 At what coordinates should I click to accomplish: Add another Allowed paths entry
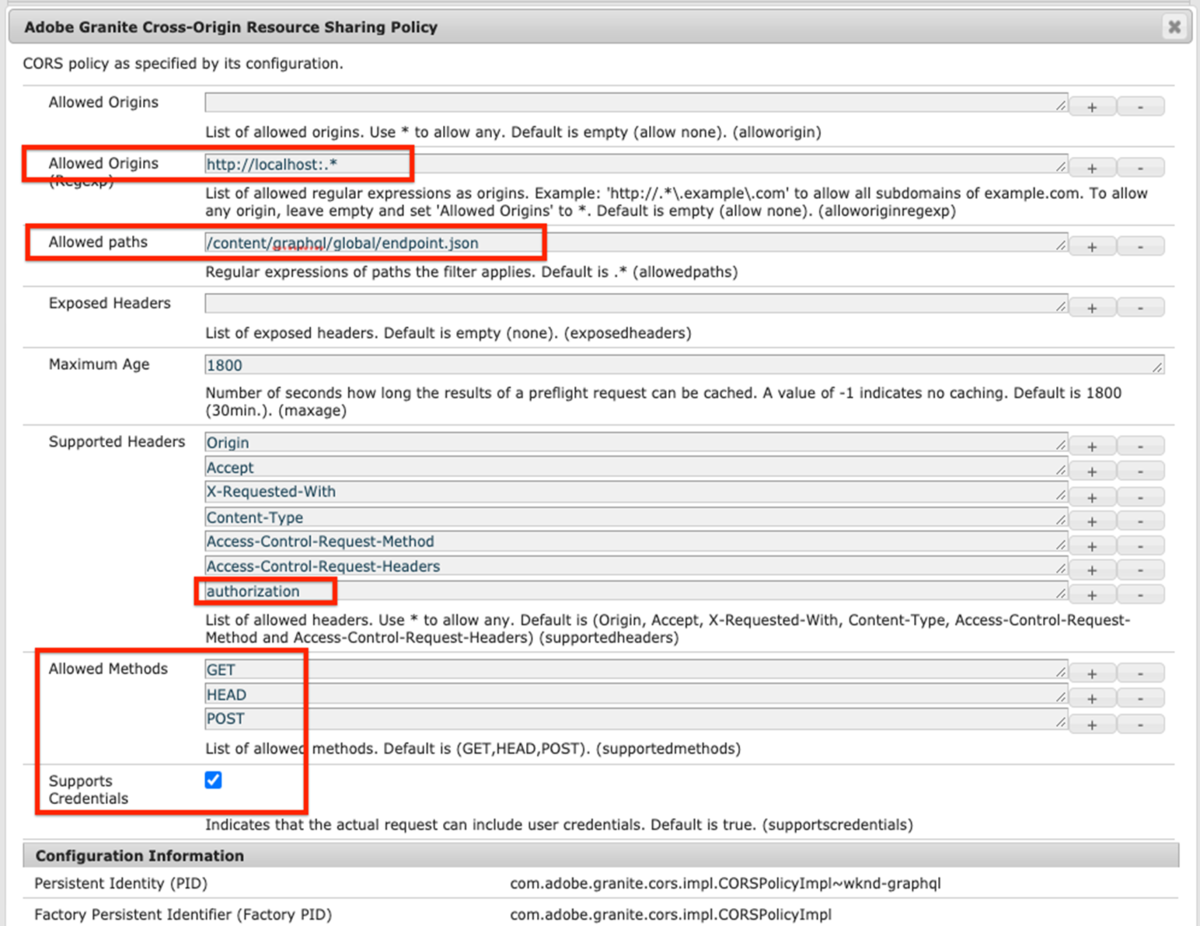[x=1092, y=246]
